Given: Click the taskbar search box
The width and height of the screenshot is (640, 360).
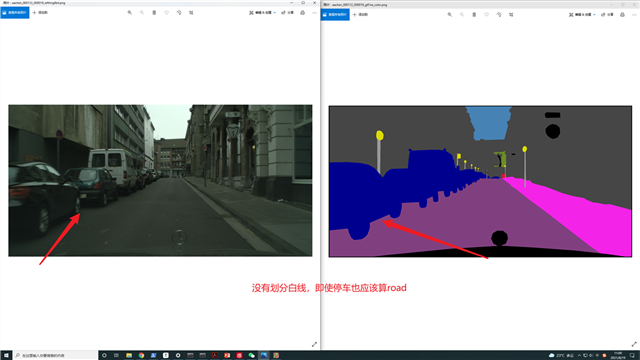Looking at the screenshot, I should 55,356.
